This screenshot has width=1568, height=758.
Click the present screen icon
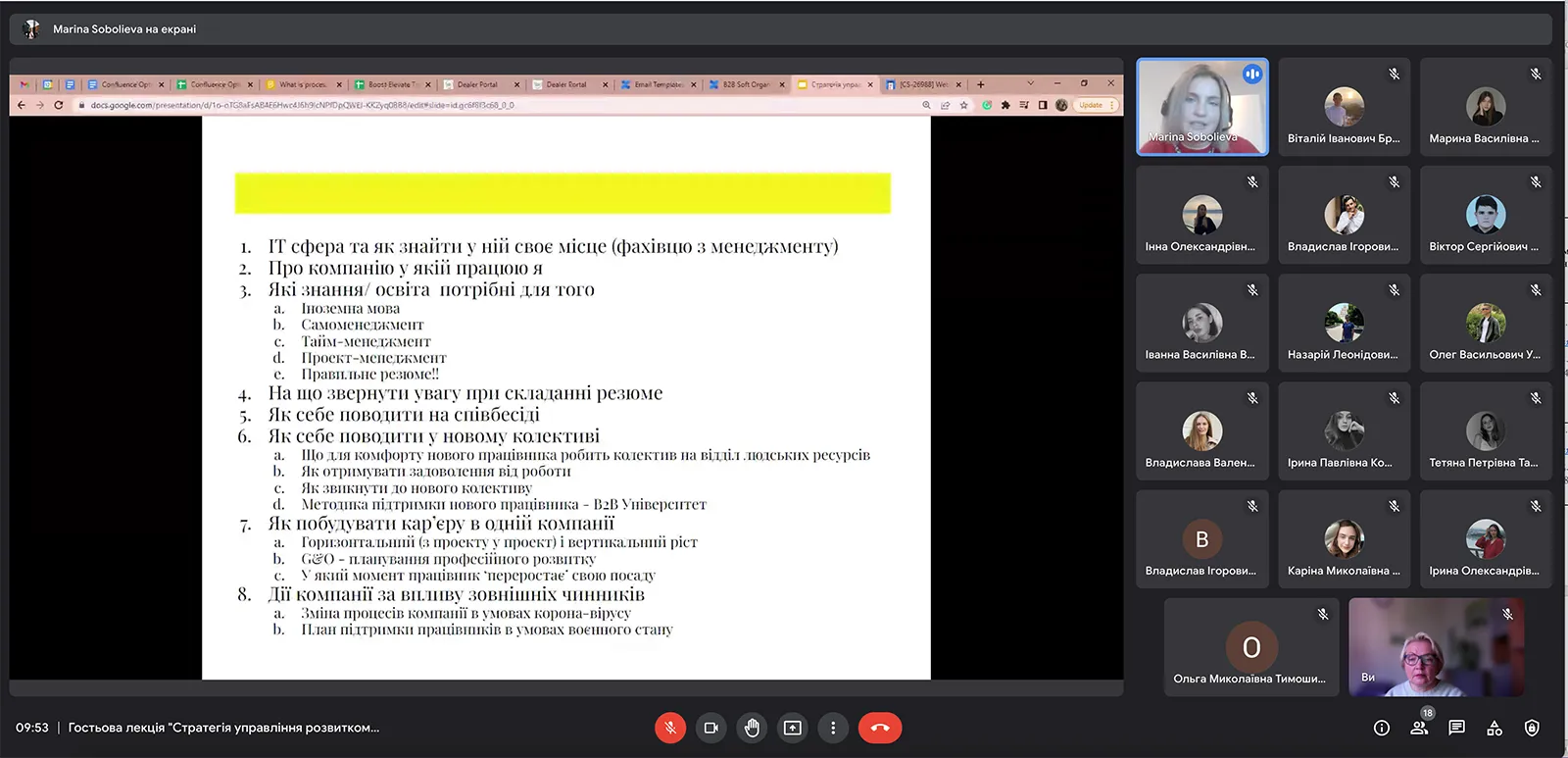(793, 728)
